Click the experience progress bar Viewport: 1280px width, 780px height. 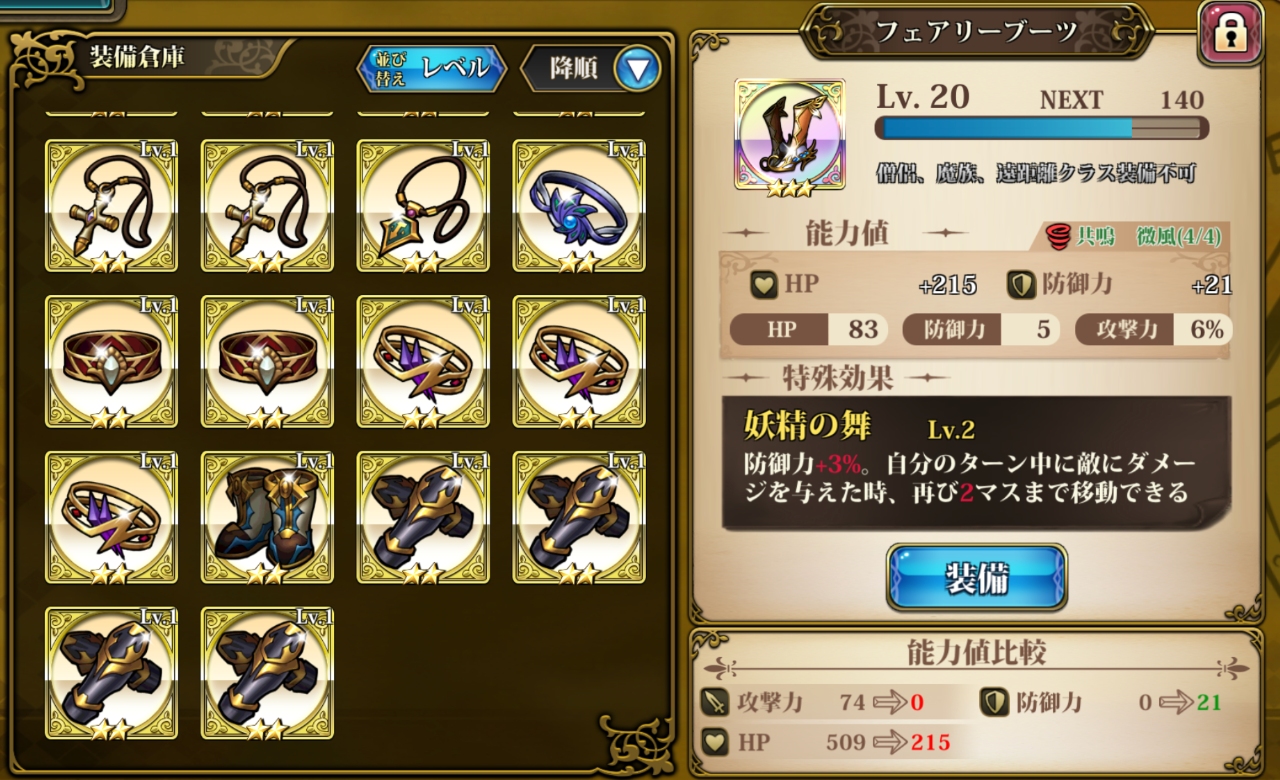point(1041,128)
